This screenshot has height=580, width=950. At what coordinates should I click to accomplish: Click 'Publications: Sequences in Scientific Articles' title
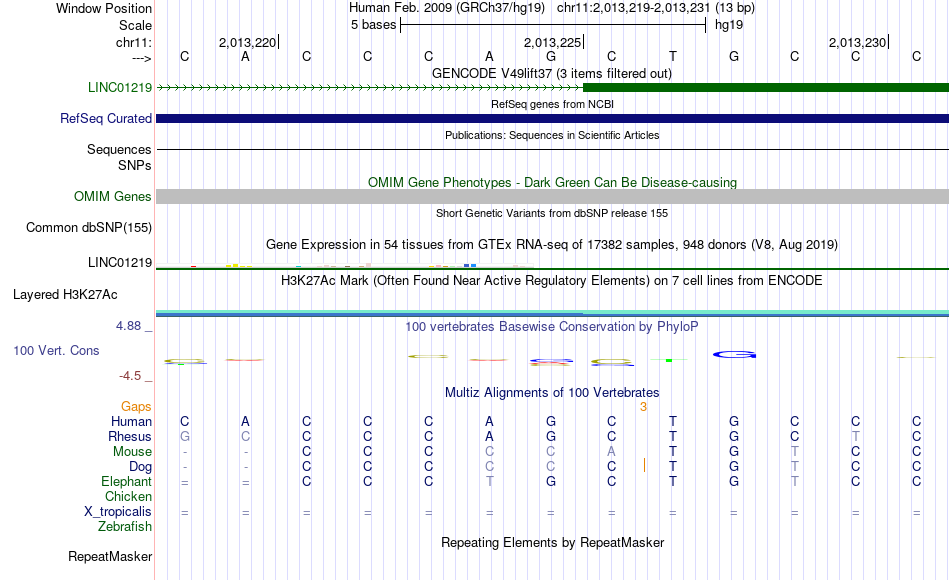point(552,135)
